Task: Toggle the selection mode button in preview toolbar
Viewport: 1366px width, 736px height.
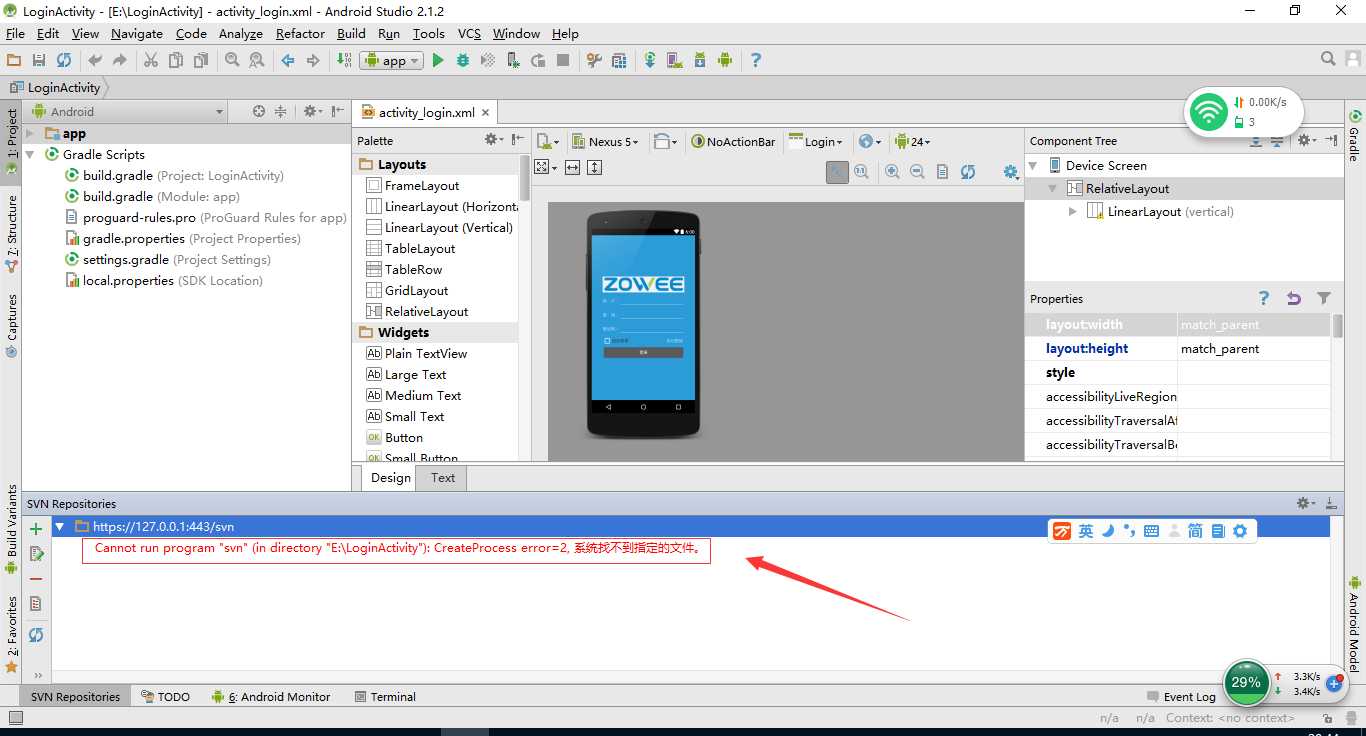Action: pos(837,172)
